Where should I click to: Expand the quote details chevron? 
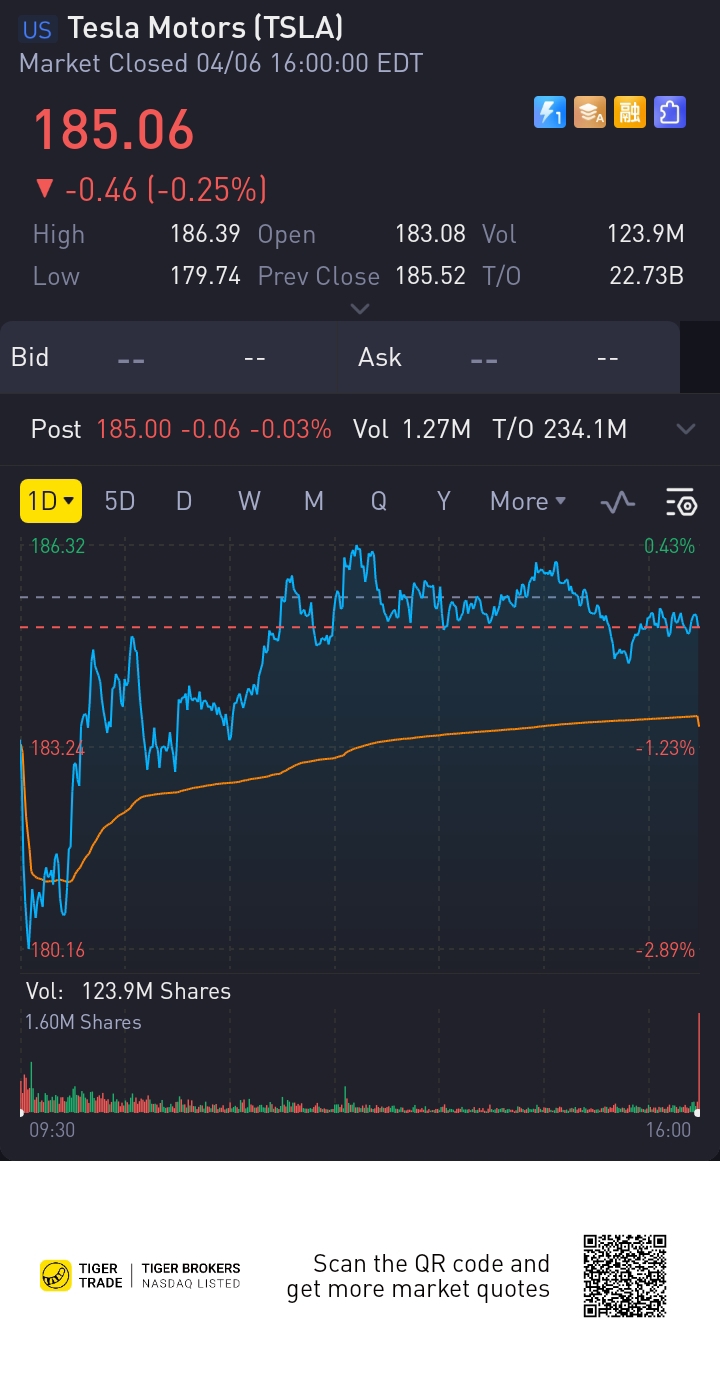point(359,308)
